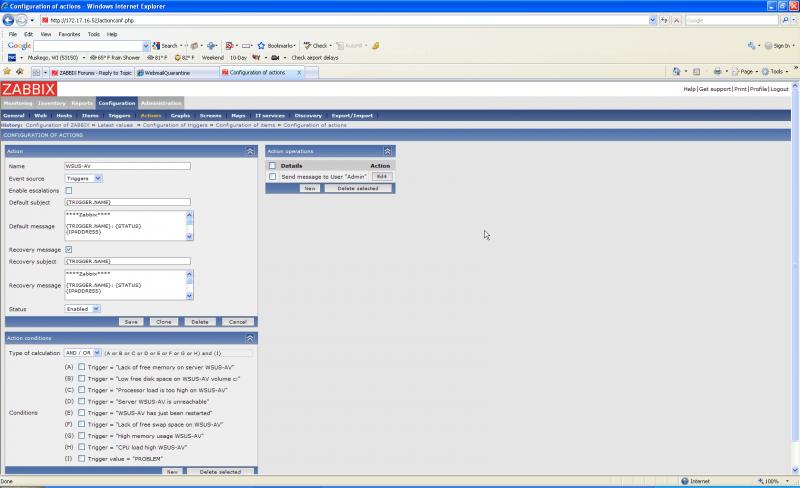Click the spell Check icon in Google toolbar
800x488 pixels.
pyautogui.click(x=307, y=45)
